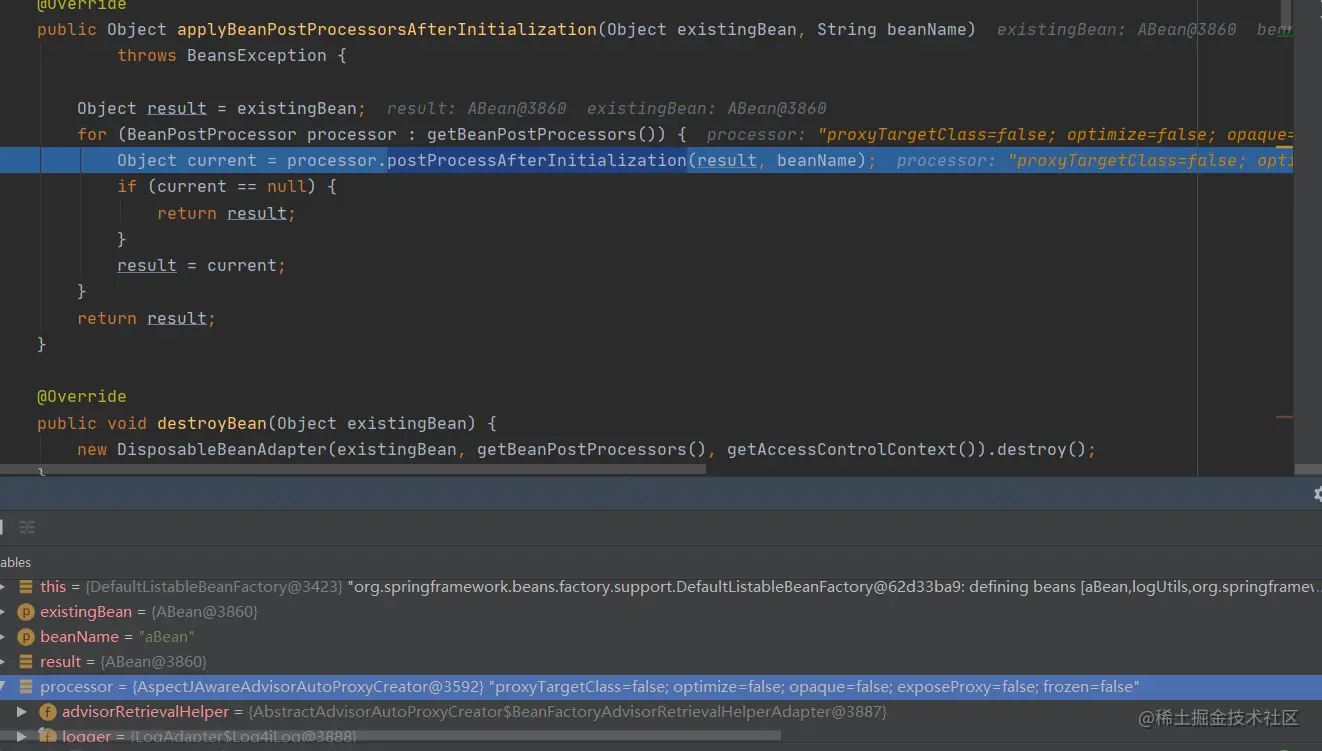This screenshot has width=1322, height=751.
Task: Select the advisorRetrievalHelper field name
Action: (145, 712)
